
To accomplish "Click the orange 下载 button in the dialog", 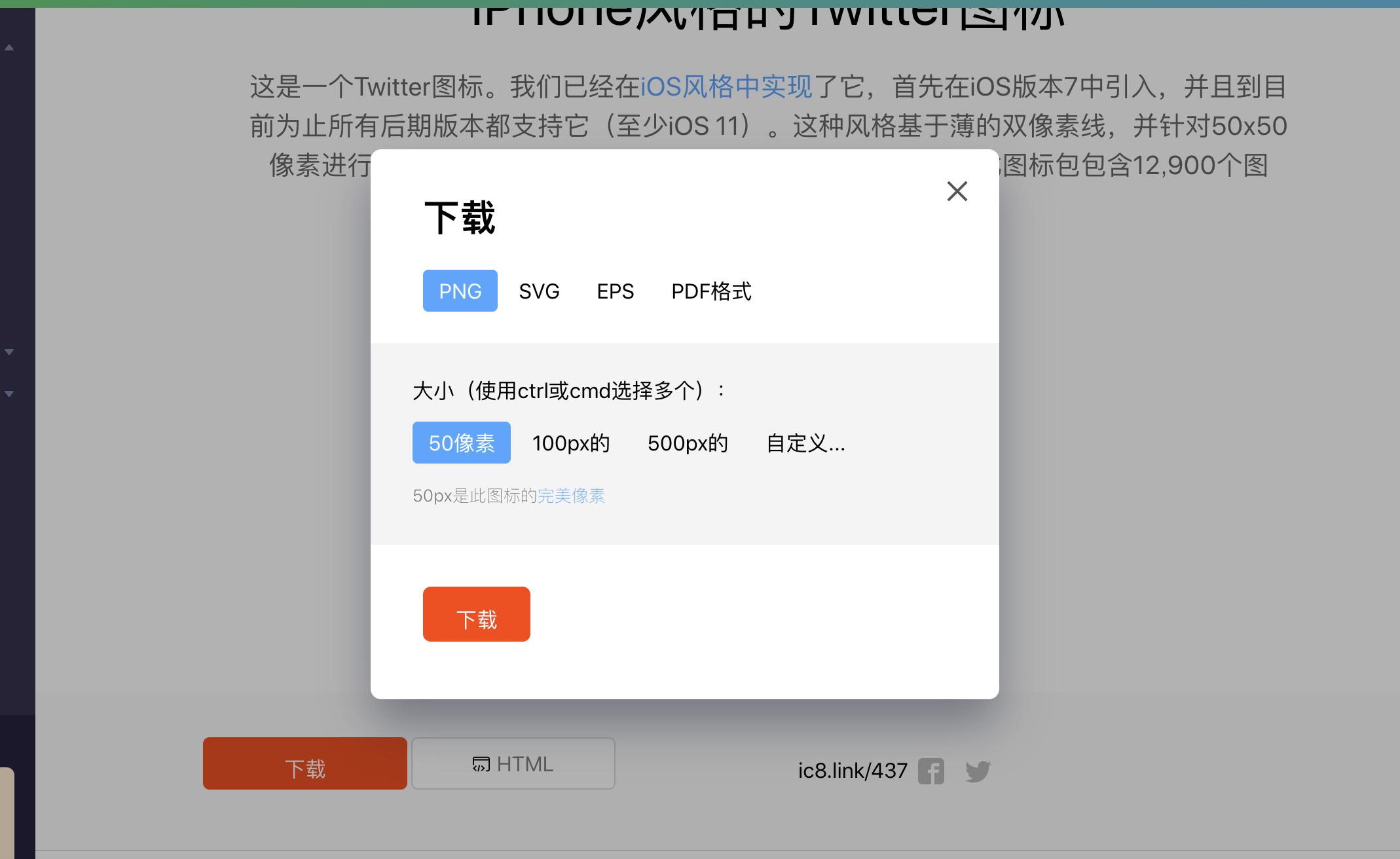I will click(476, 614).
